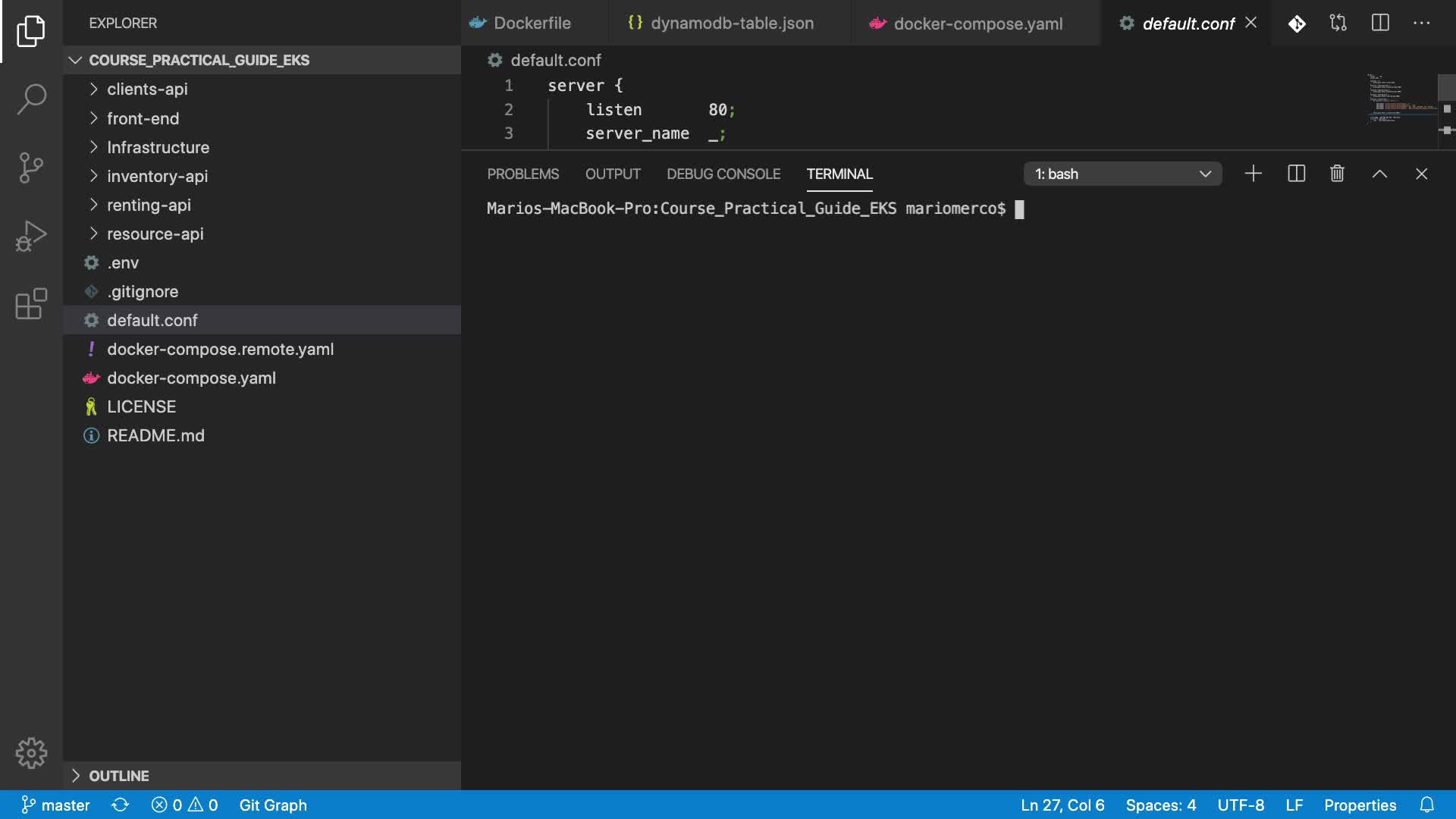Click the editor minimap preview
Viewport: 1456px width, 819px height.
(1400, 99)
